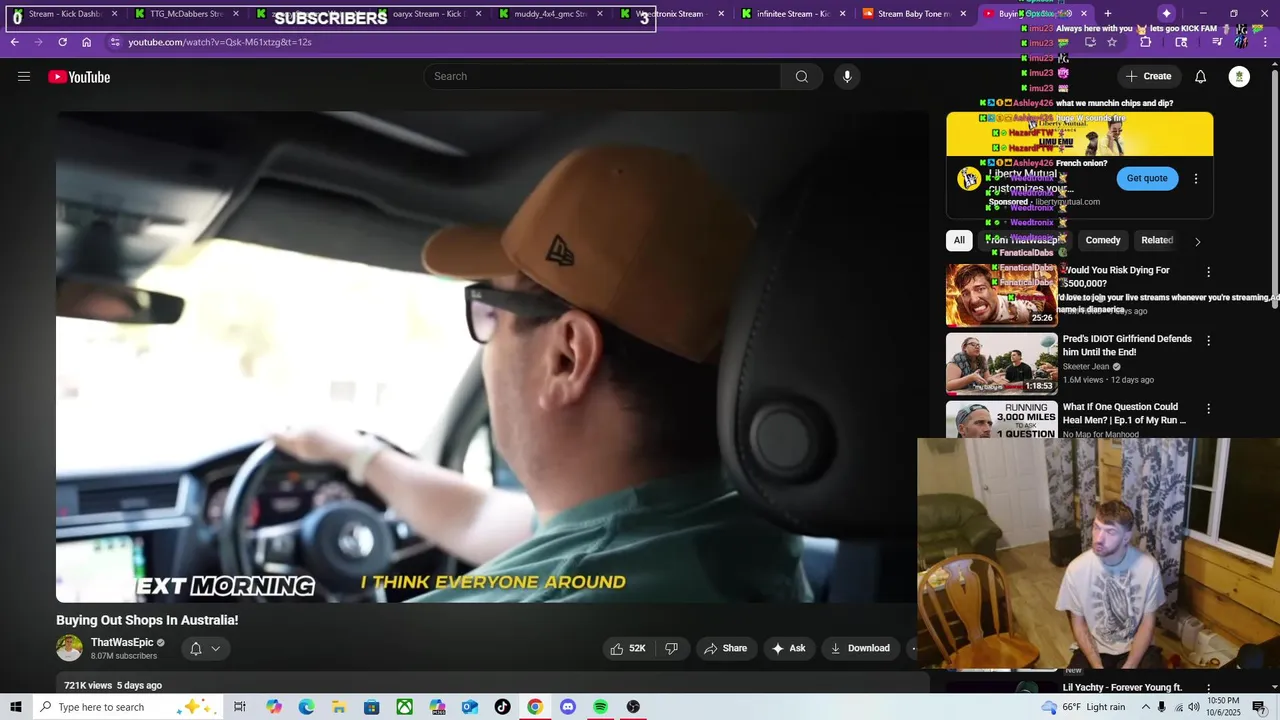1280x720 pixels.
Task: Open options for 'What If One Question' video
Action: 1208,409
